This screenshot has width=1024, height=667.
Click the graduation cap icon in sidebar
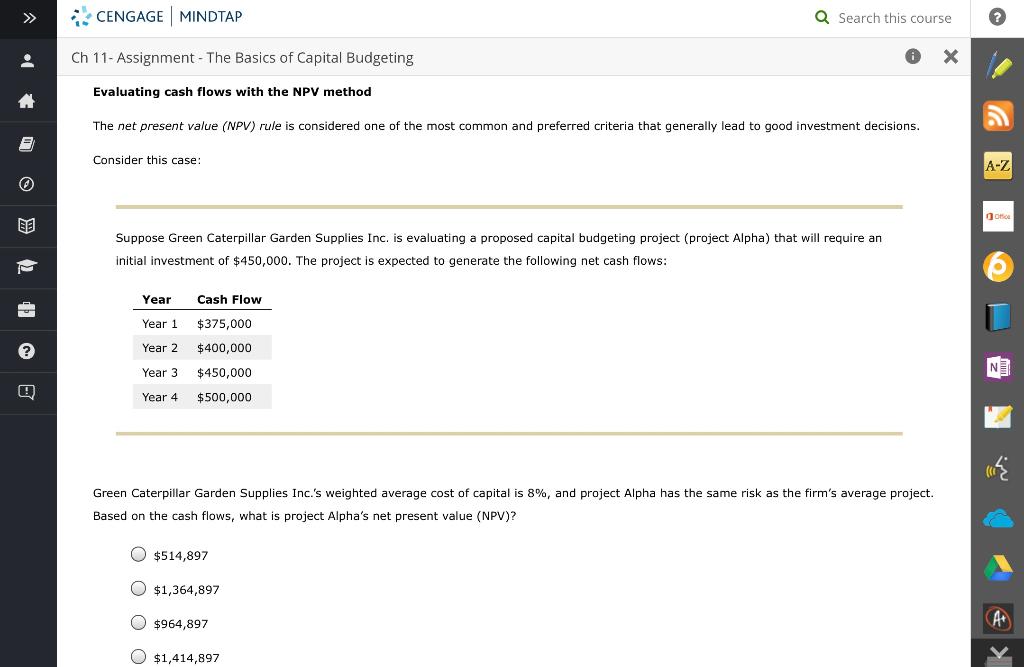pos(27,267)
